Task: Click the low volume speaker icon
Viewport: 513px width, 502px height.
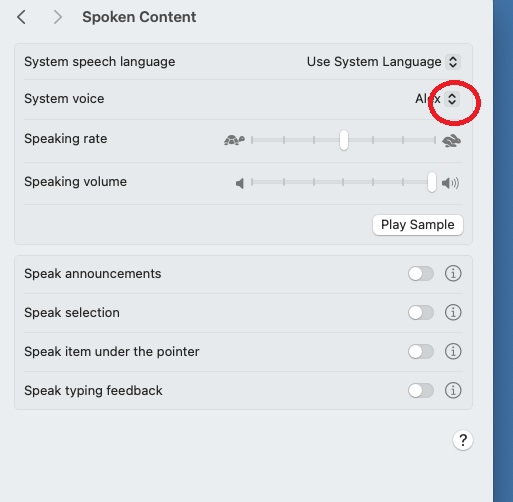Action: pos(240,183)
